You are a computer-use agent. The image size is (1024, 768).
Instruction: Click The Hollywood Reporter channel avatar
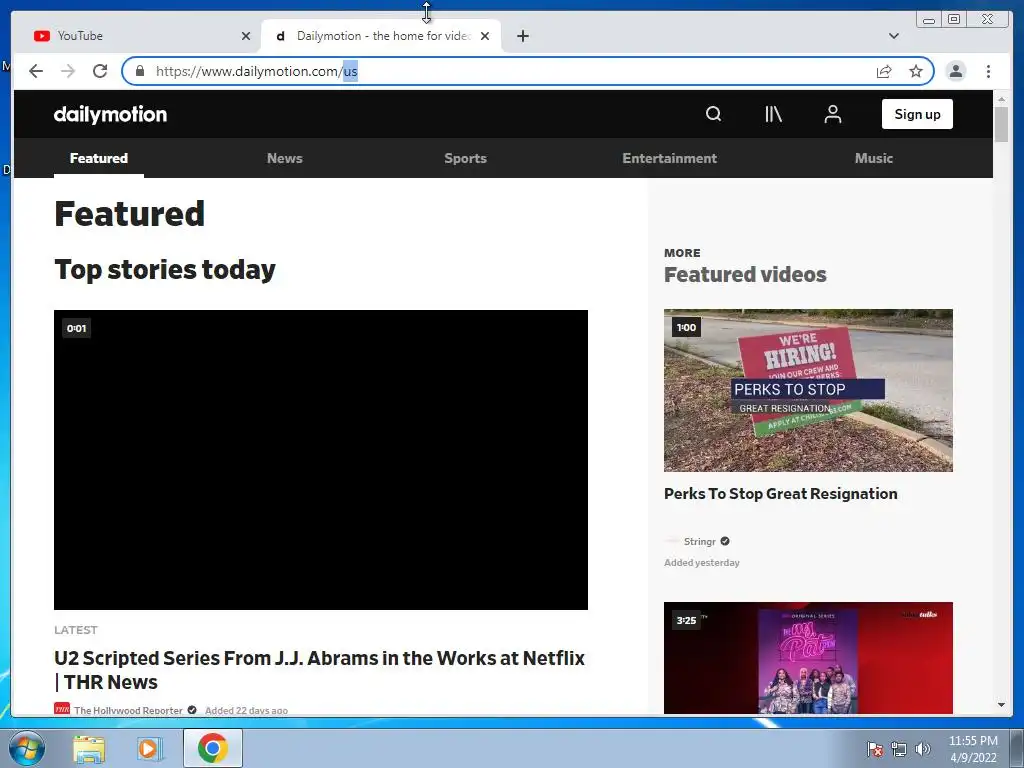click(x=62, y=709)
